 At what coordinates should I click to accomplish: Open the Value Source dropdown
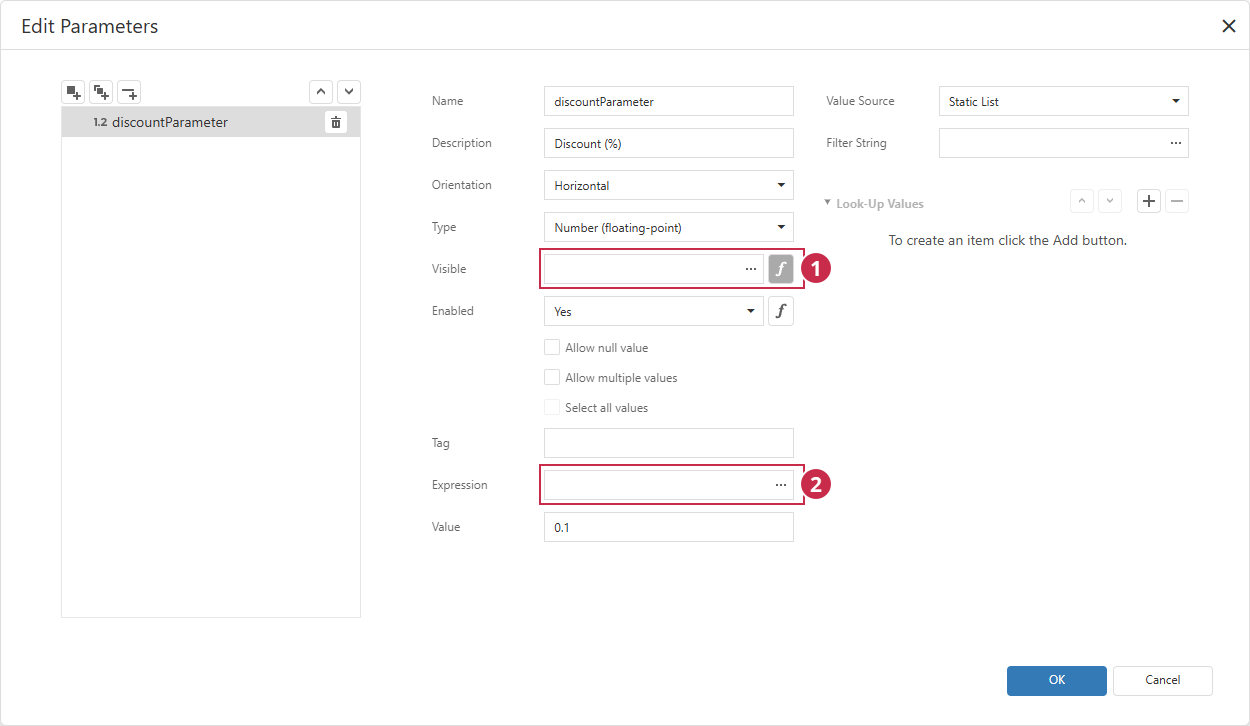(x=1064, y=101)
